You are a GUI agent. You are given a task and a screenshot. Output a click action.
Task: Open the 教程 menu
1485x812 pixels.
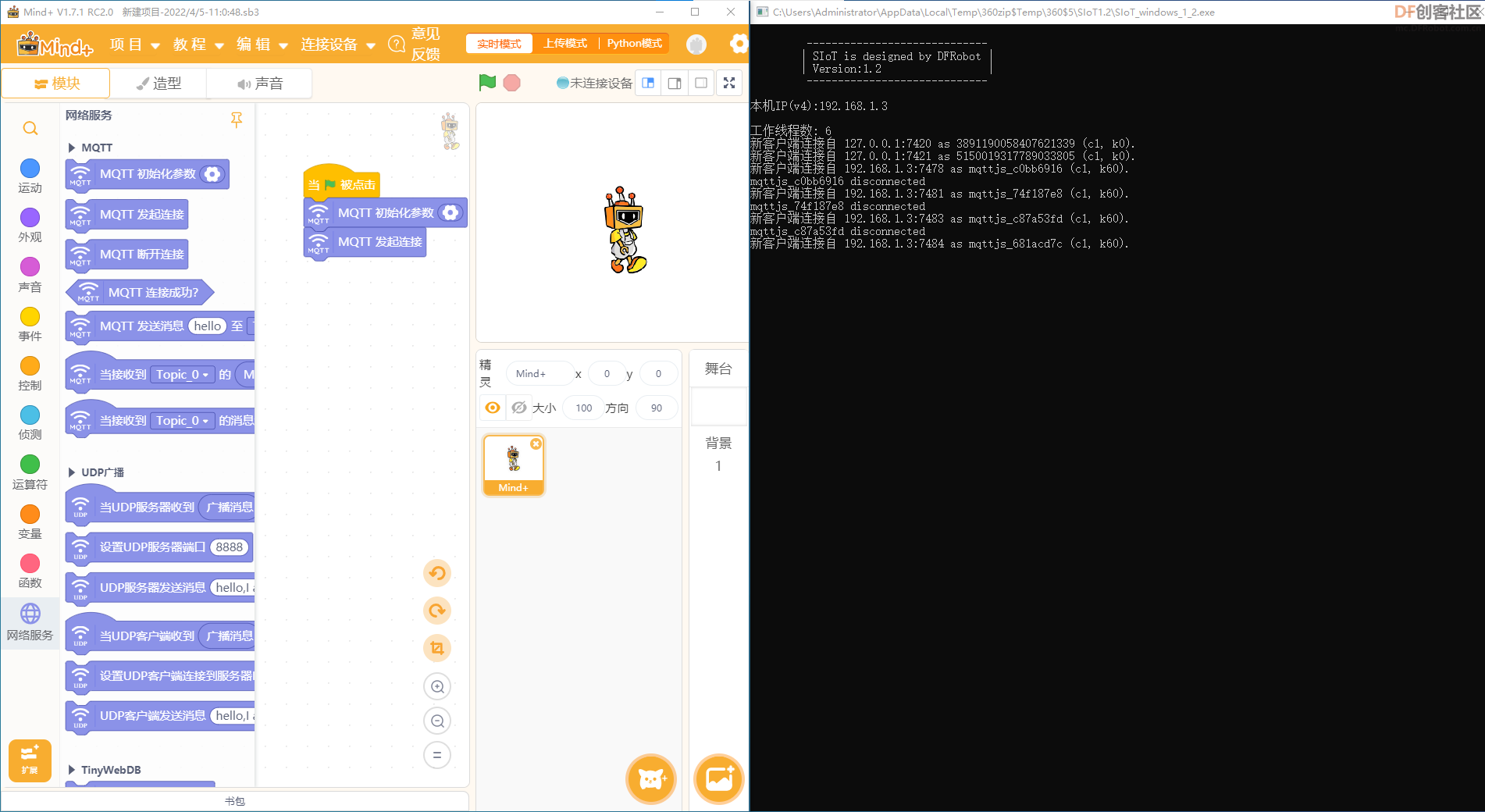tap(198, 45)
